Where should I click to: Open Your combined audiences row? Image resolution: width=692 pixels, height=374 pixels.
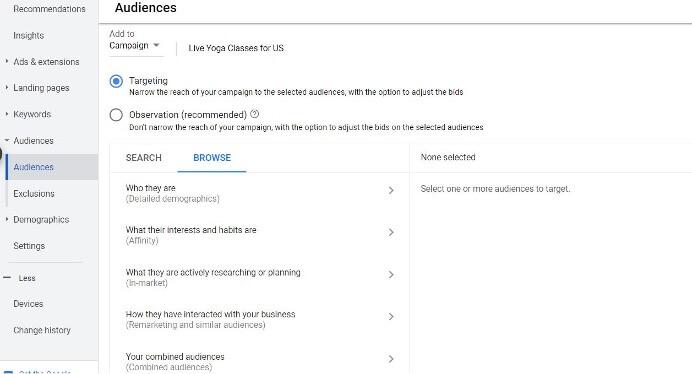click(x=260, y=361)
